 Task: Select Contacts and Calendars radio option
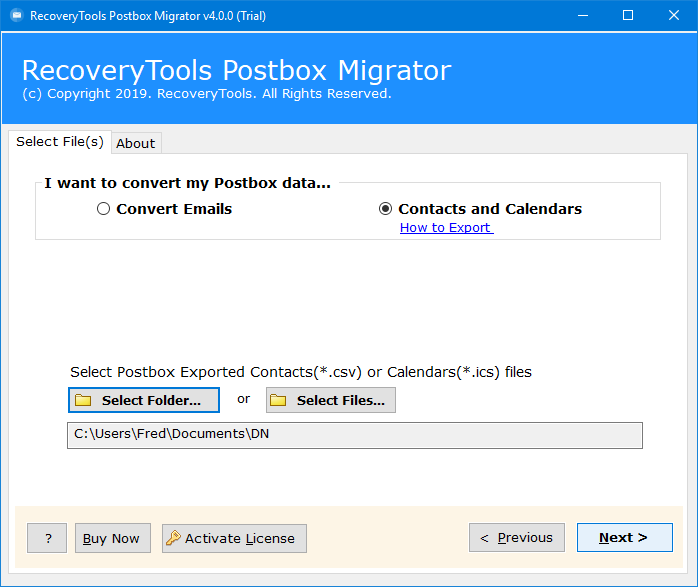pos(386,209)
